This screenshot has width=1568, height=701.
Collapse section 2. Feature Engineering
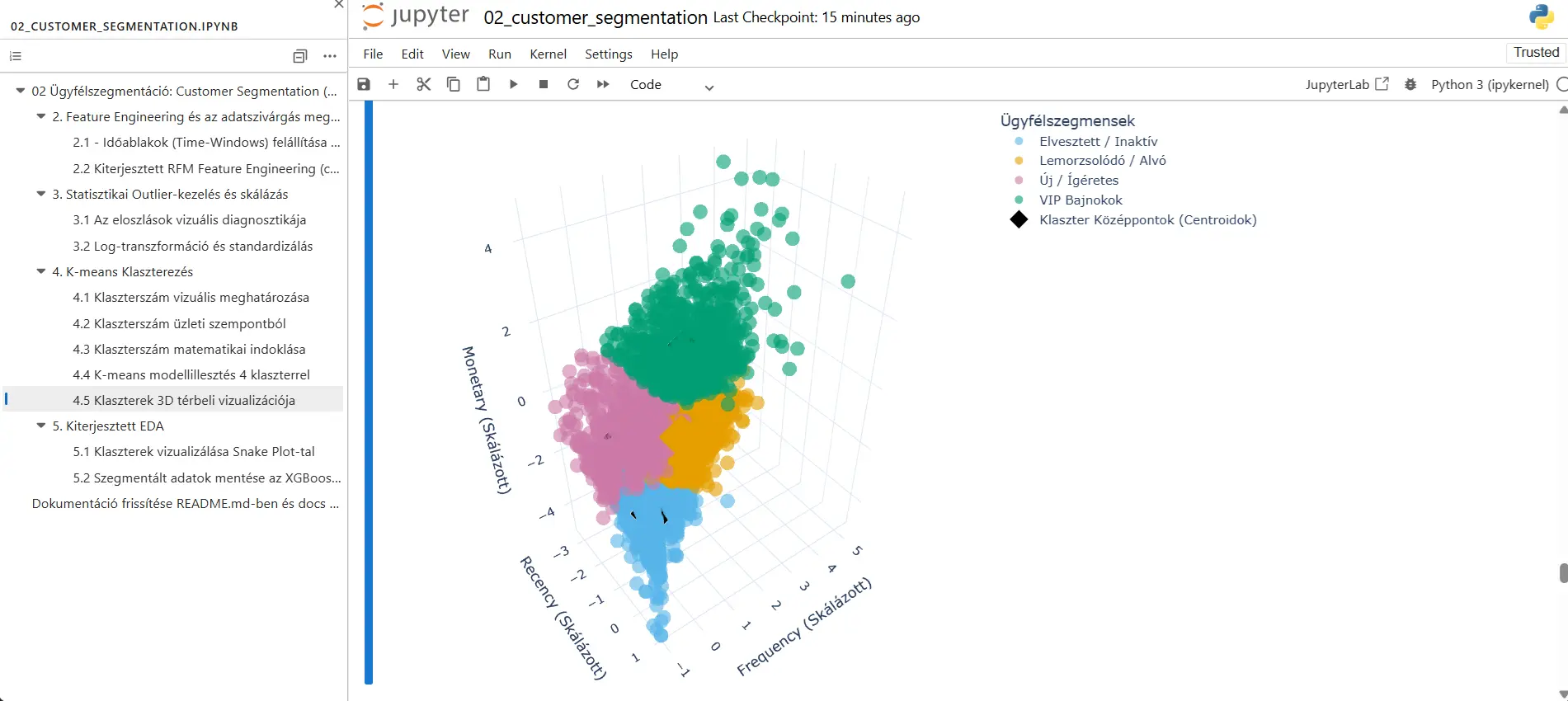point(41,116)
